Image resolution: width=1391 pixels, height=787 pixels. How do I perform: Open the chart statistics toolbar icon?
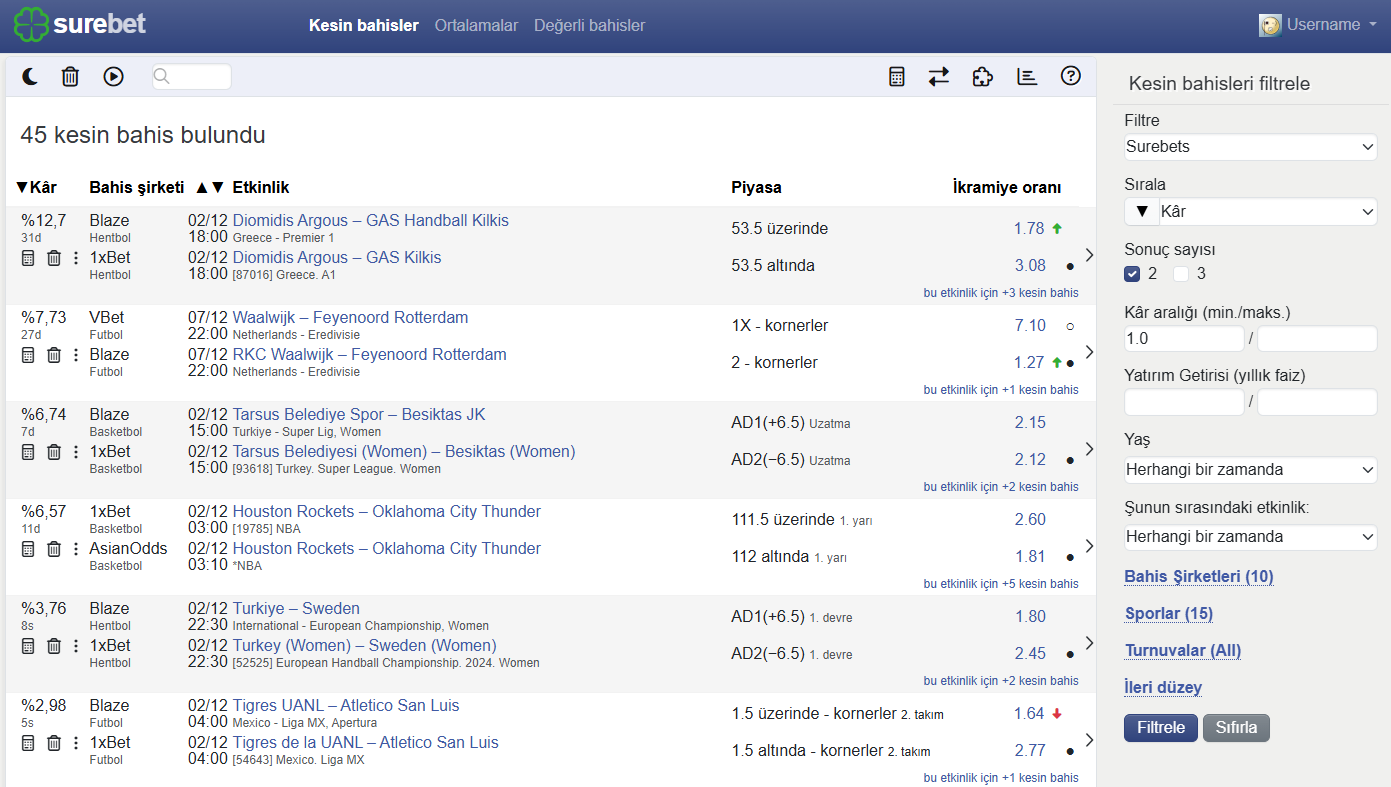1027,76
